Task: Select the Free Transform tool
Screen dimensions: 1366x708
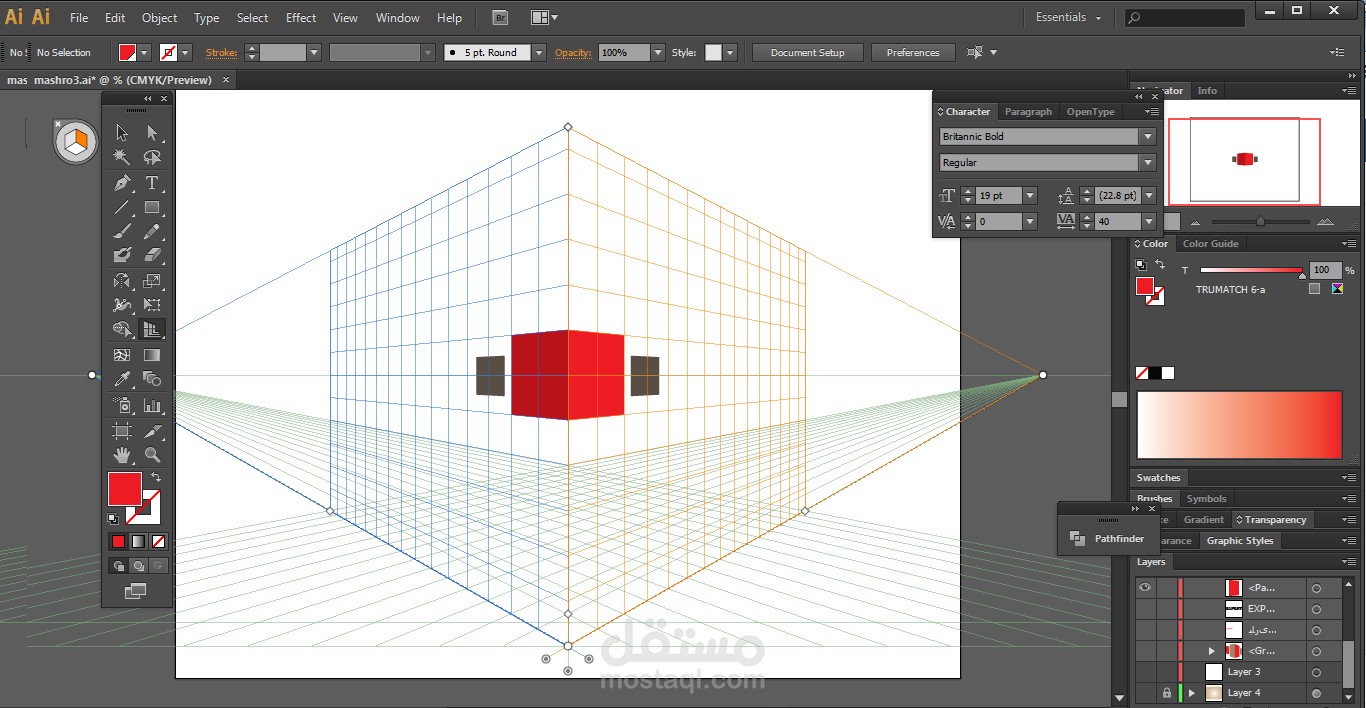Action: (152, 305)
